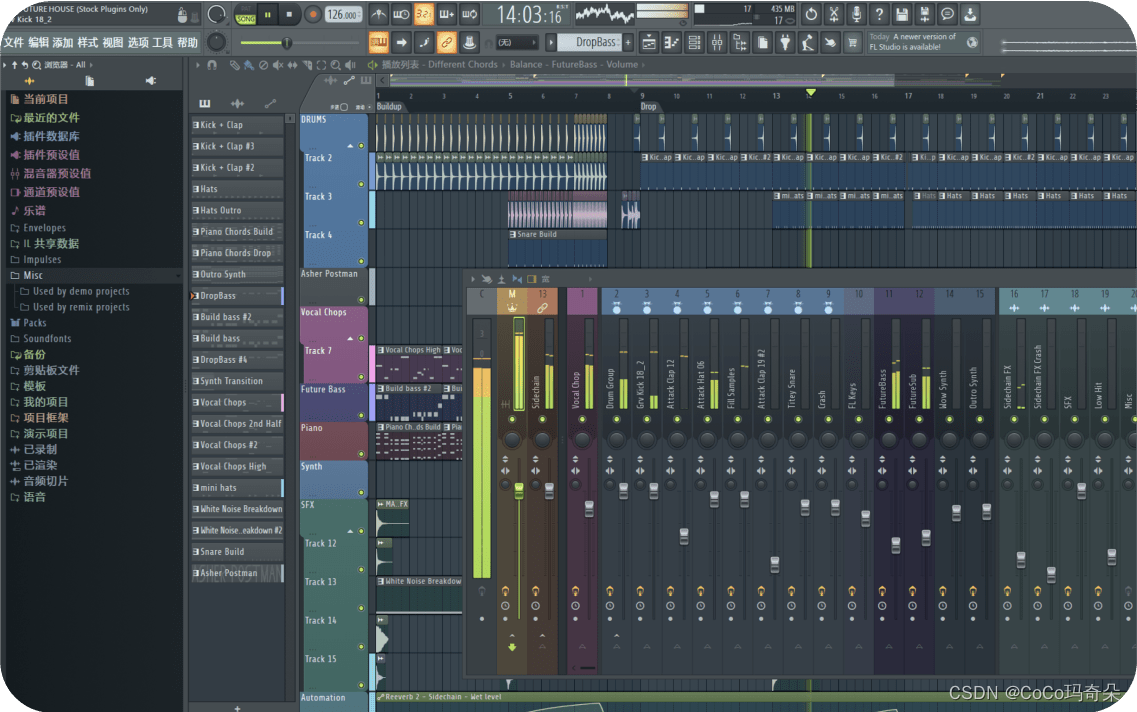Open the 文件 menu
The width and height of the screenshot is (1137, 712).
pyautogui.click(x=13, y=43)
